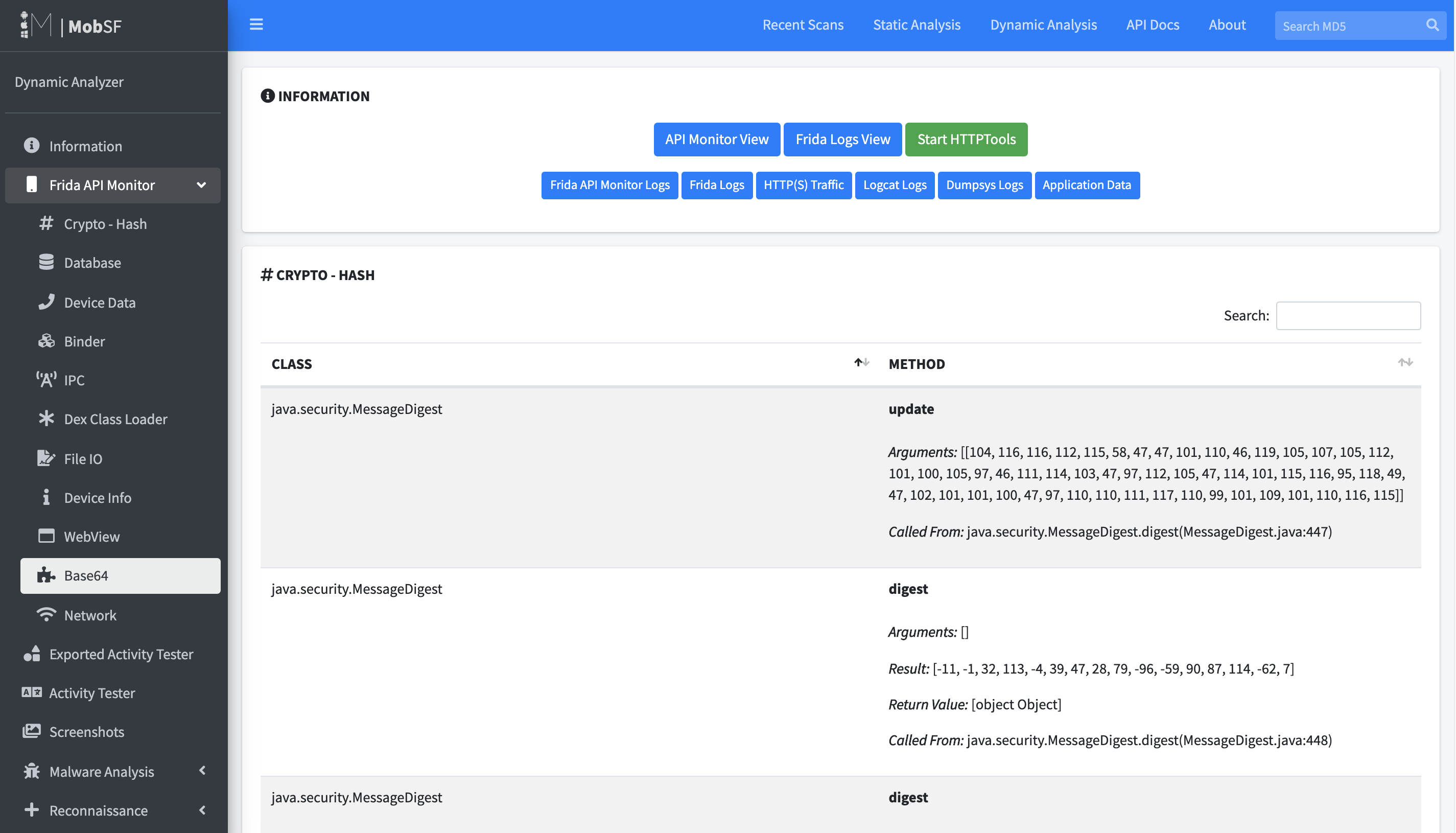Click the Start HTTPTools button
This screenshot has width=1456, height=833.
[x=967, y=139]
